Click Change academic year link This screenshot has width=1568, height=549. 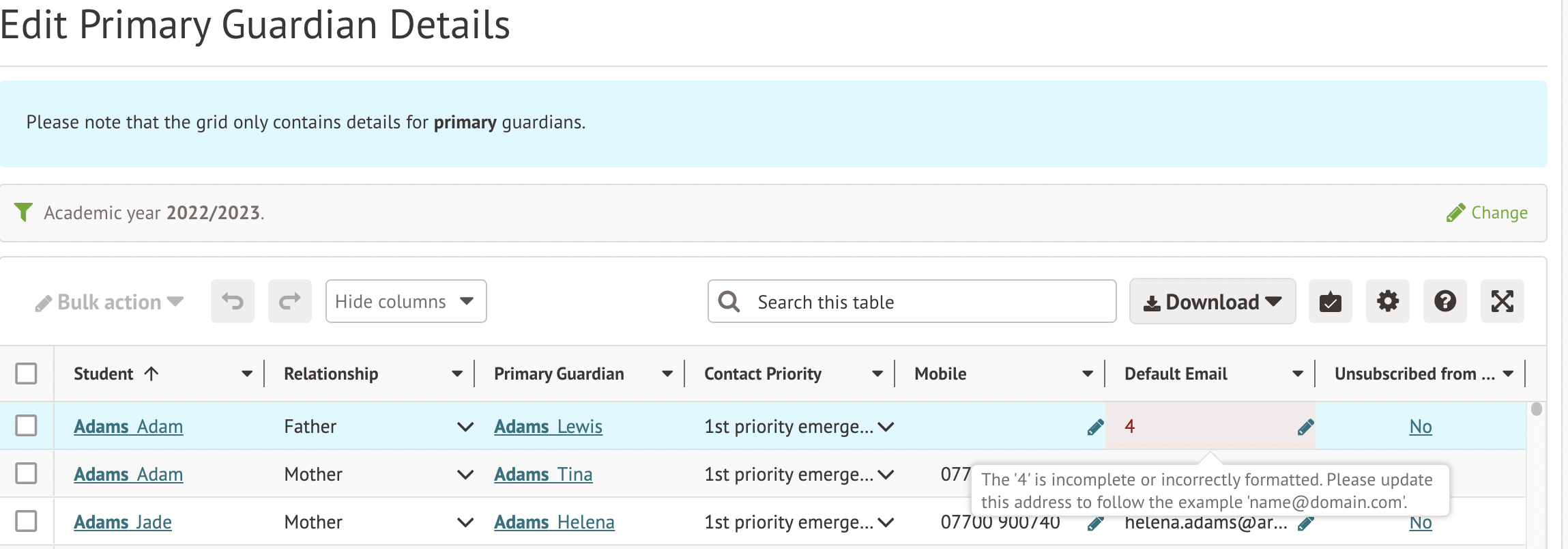1487,213
